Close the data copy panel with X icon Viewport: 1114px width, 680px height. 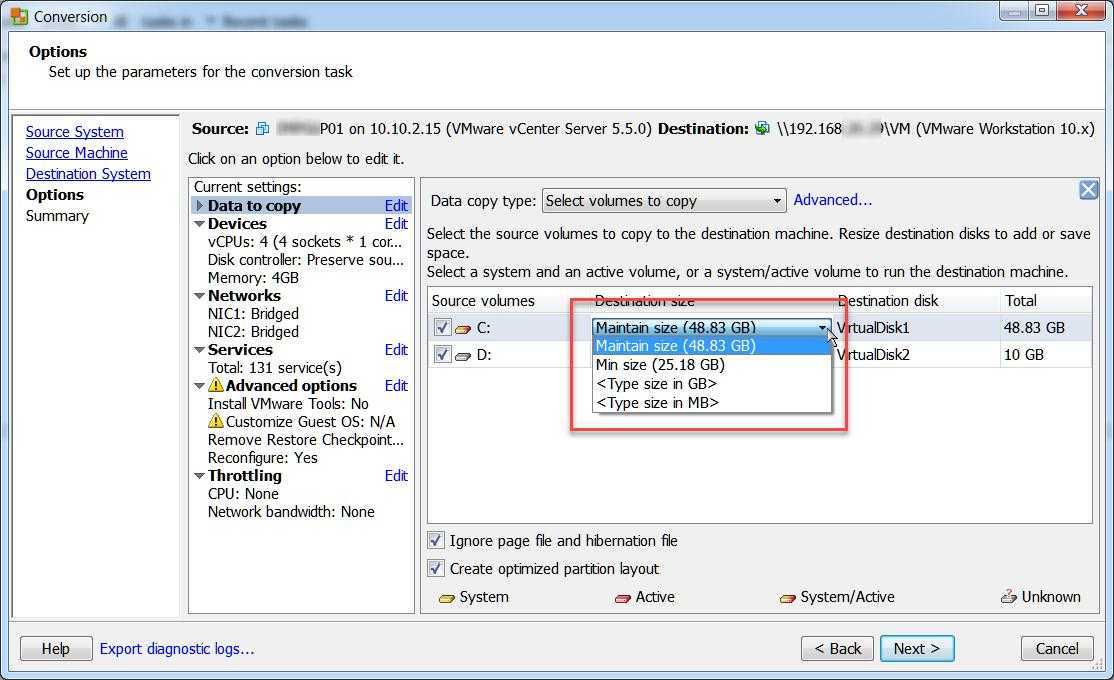pos(1088,190)
